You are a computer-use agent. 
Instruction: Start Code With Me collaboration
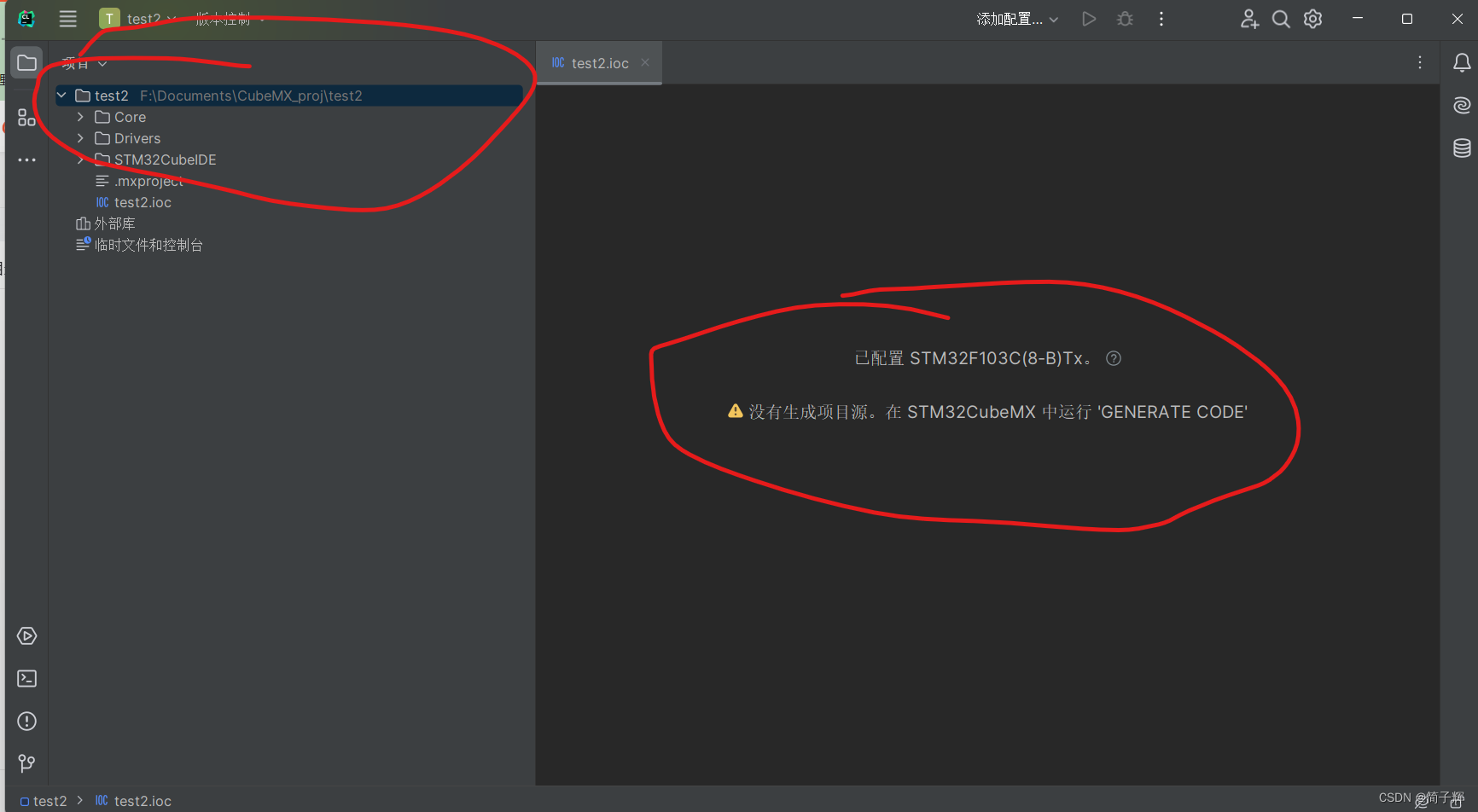coord(1248,19)
